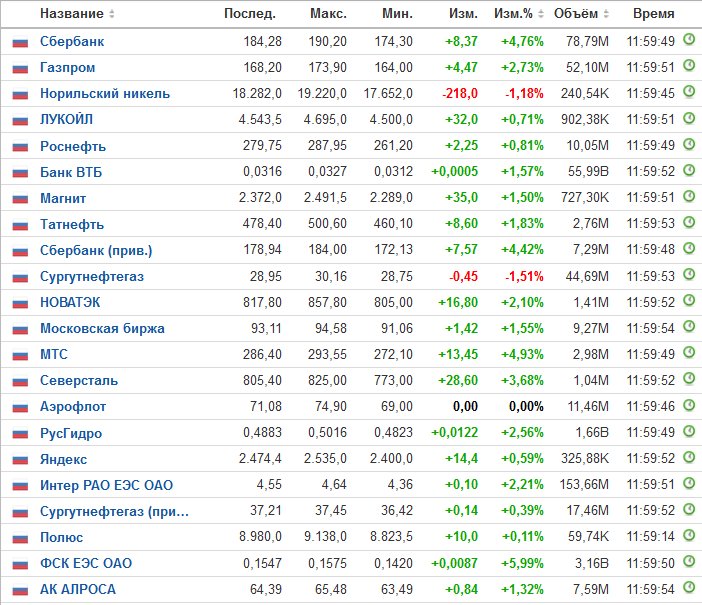The height and width of the screenshot is (605, 702).
Task: Open the РусГидро stock link
Action: click(x=71, y=433)
